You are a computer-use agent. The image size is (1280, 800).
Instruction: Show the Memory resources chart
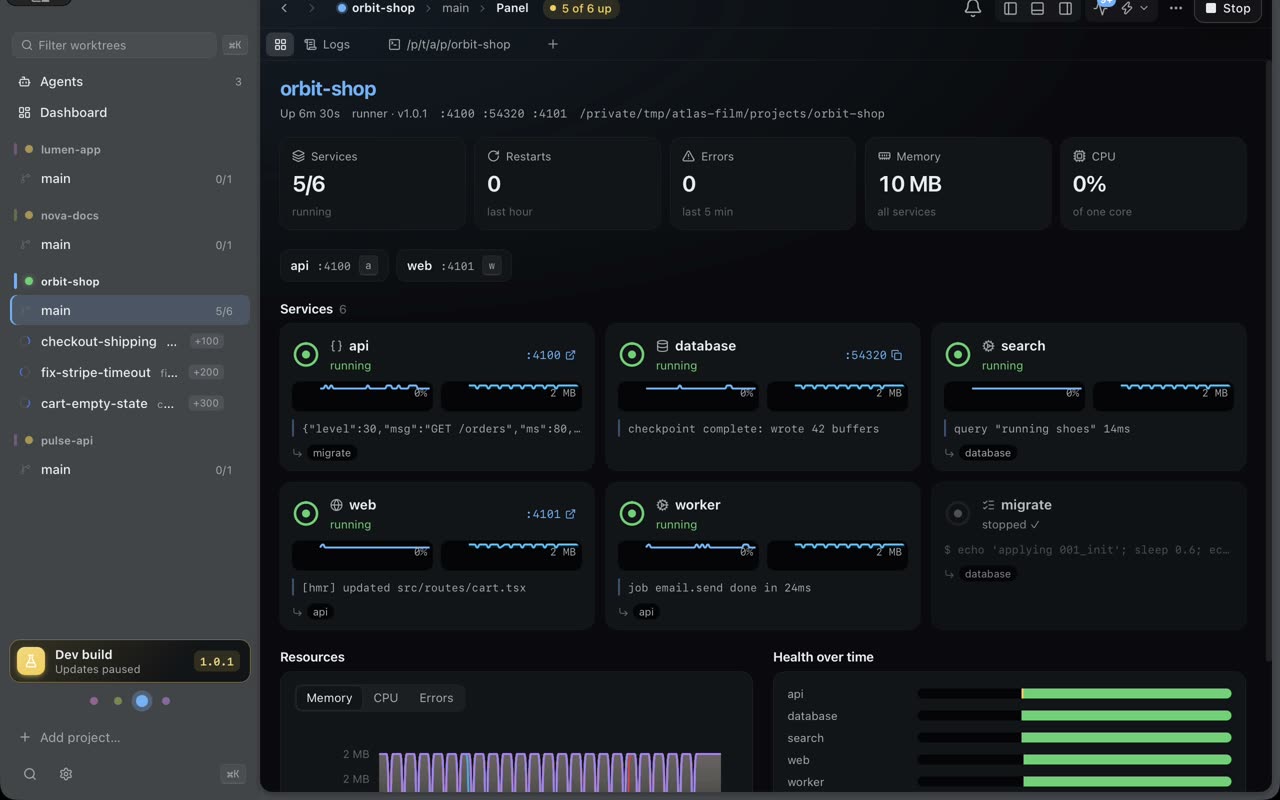(329, 698)
